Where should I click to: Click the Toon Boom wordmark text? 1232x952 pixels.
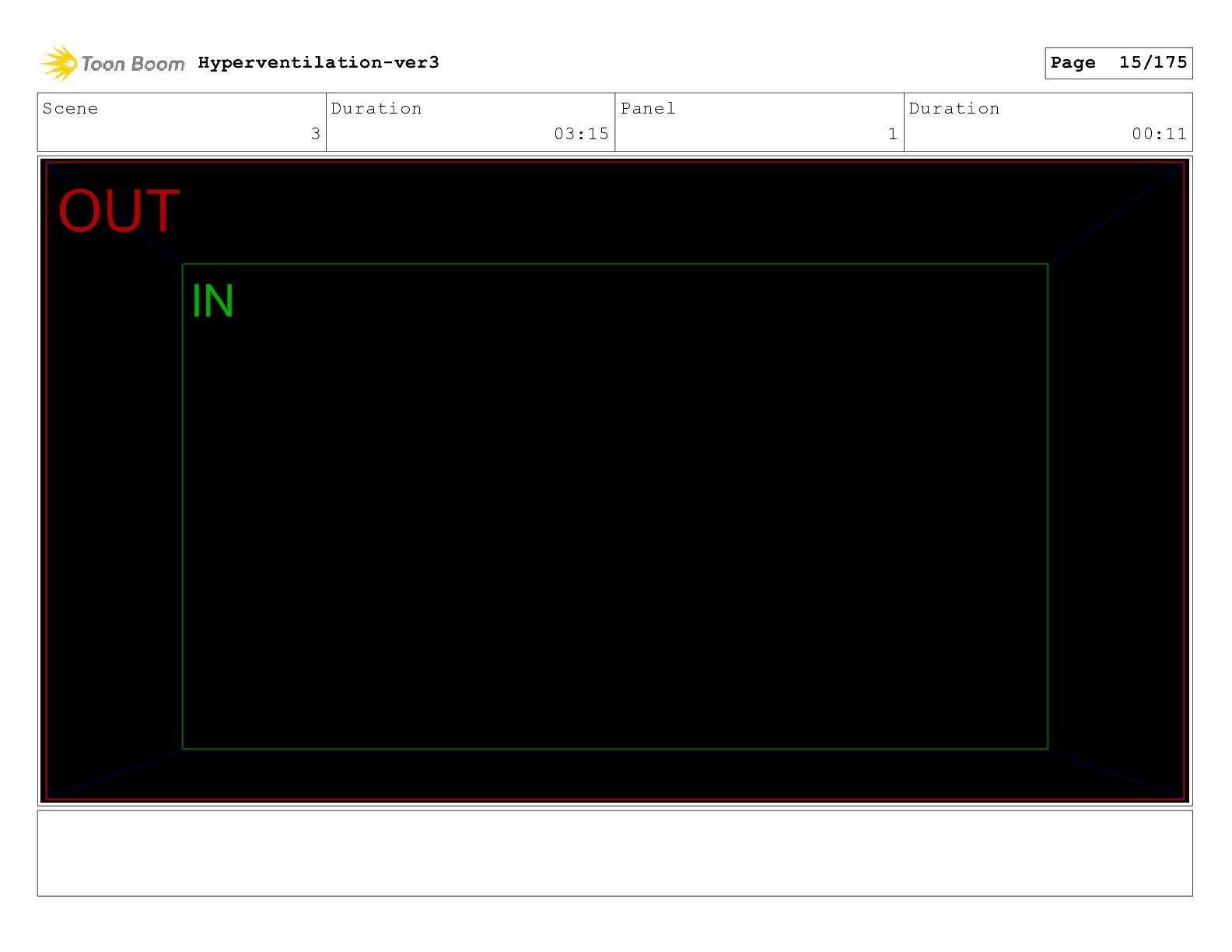tap(133, 64)
